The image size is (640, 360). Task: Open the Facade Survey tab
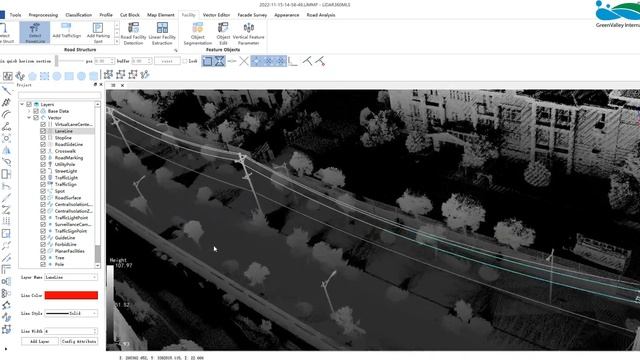252,15
